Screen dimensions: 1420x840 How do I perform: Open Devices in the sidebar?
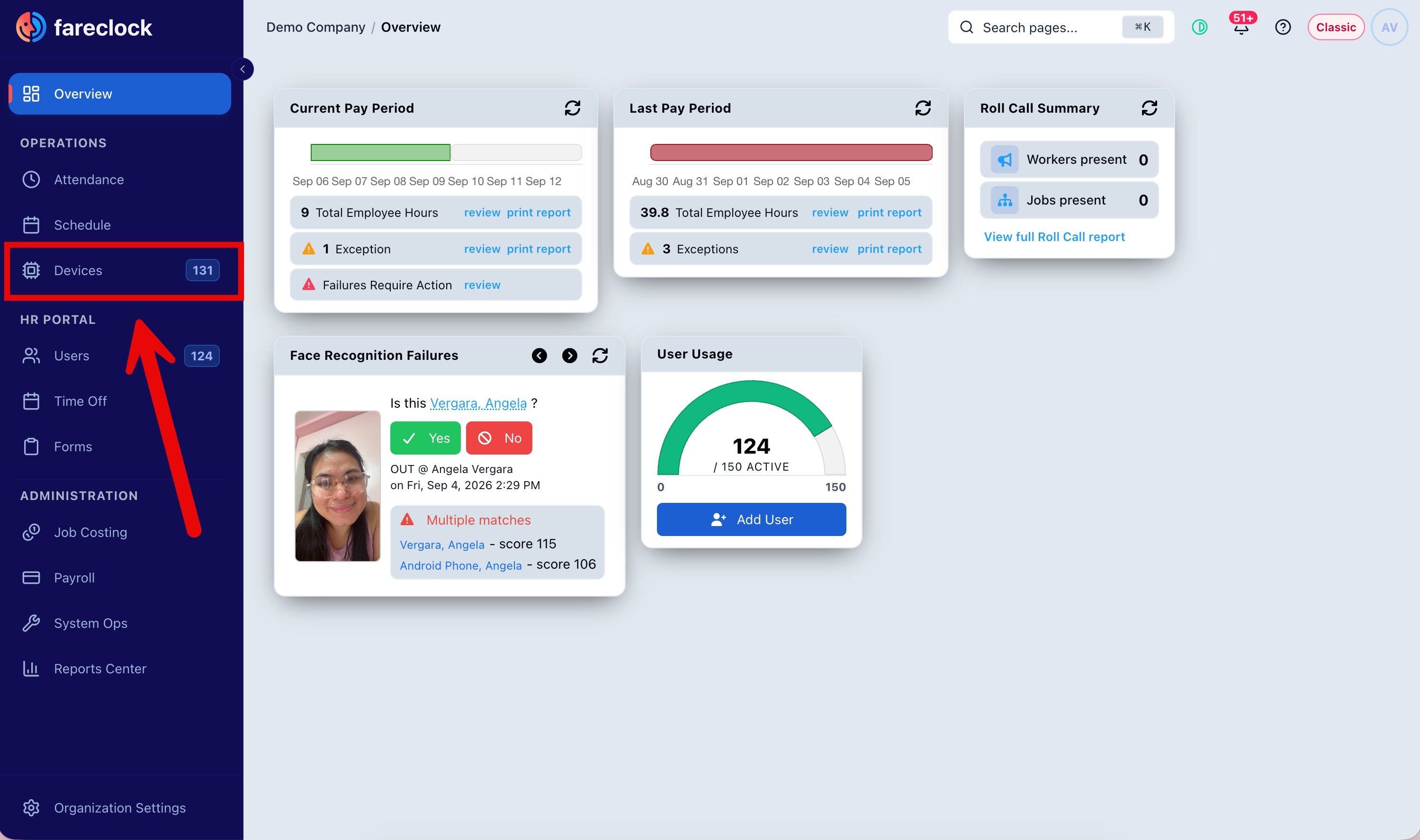point(120,270)
